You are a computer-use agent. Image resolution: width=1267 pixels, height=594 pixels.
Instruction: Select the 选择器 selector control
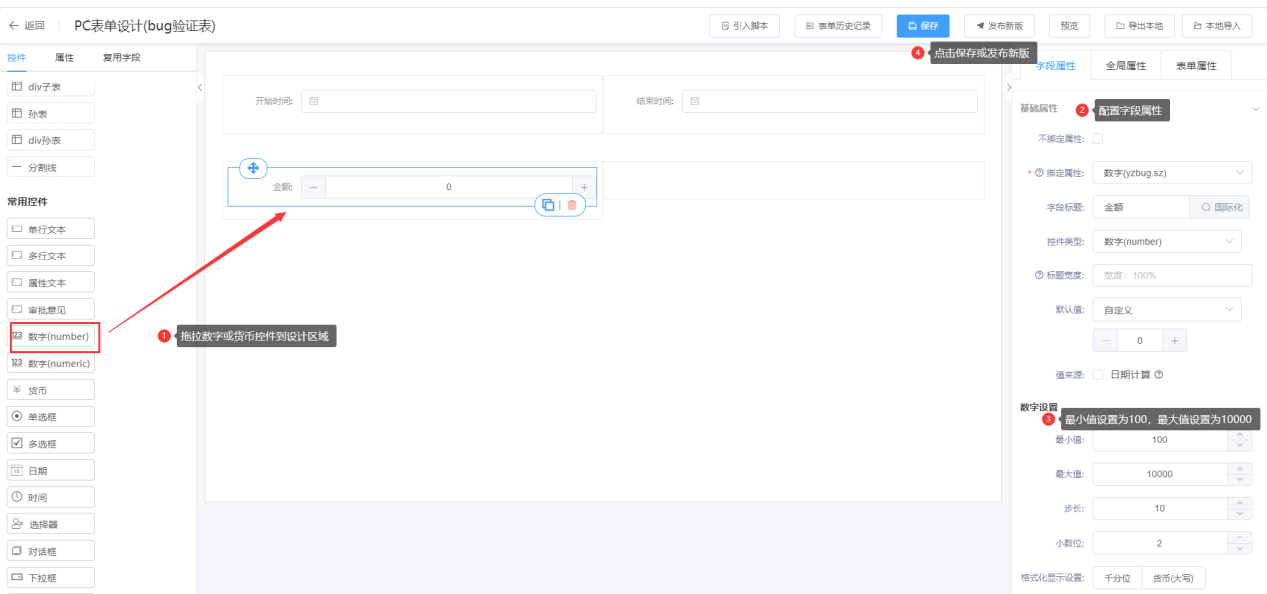(51, 523)
